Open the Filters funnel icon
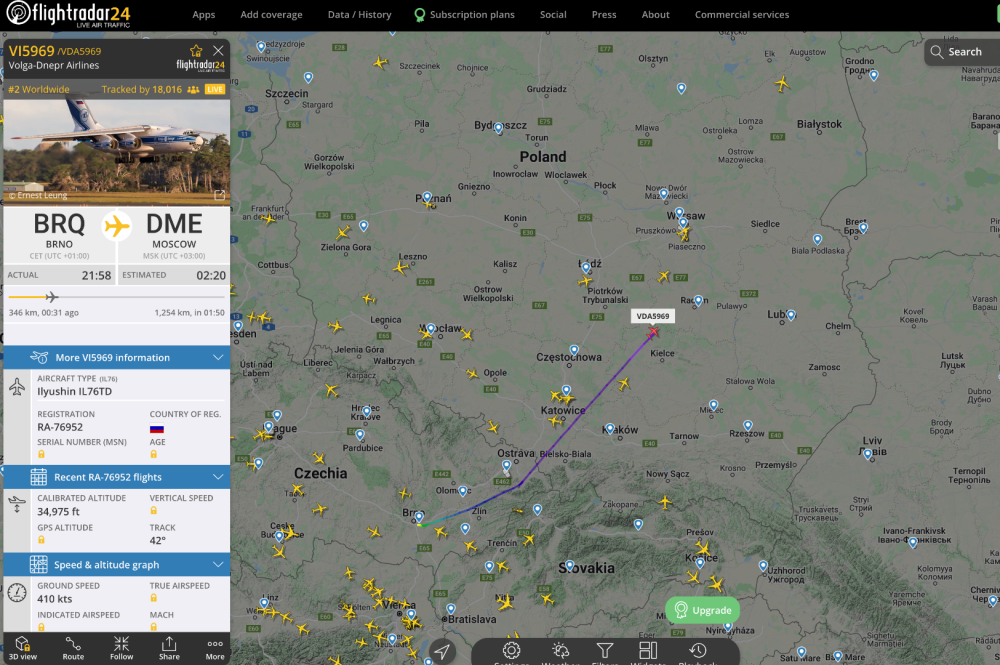The height and width of the screenshot is (665, 1000). coord(605,651)
